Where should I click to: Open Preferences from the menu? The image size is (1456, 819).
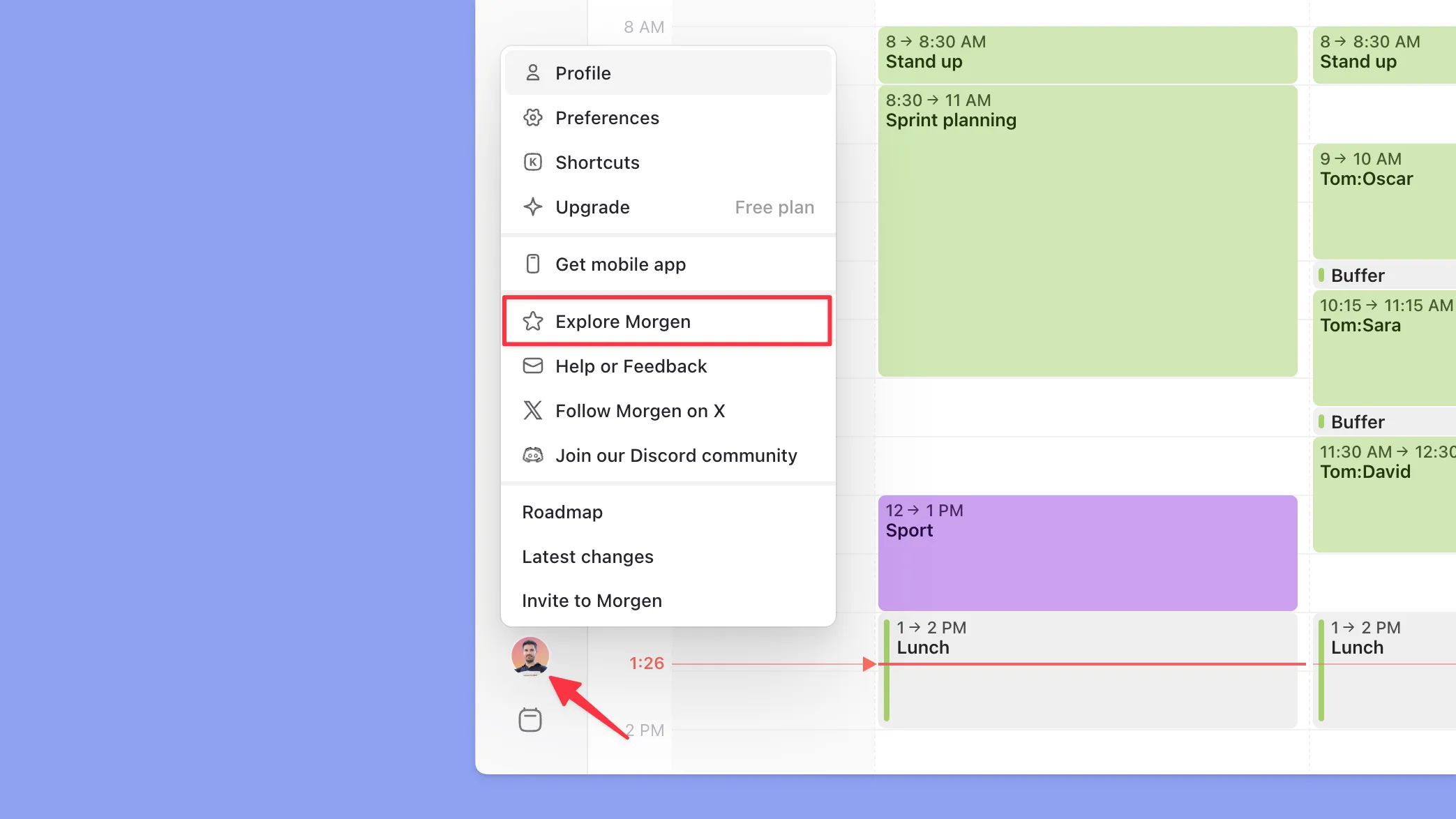668,118
